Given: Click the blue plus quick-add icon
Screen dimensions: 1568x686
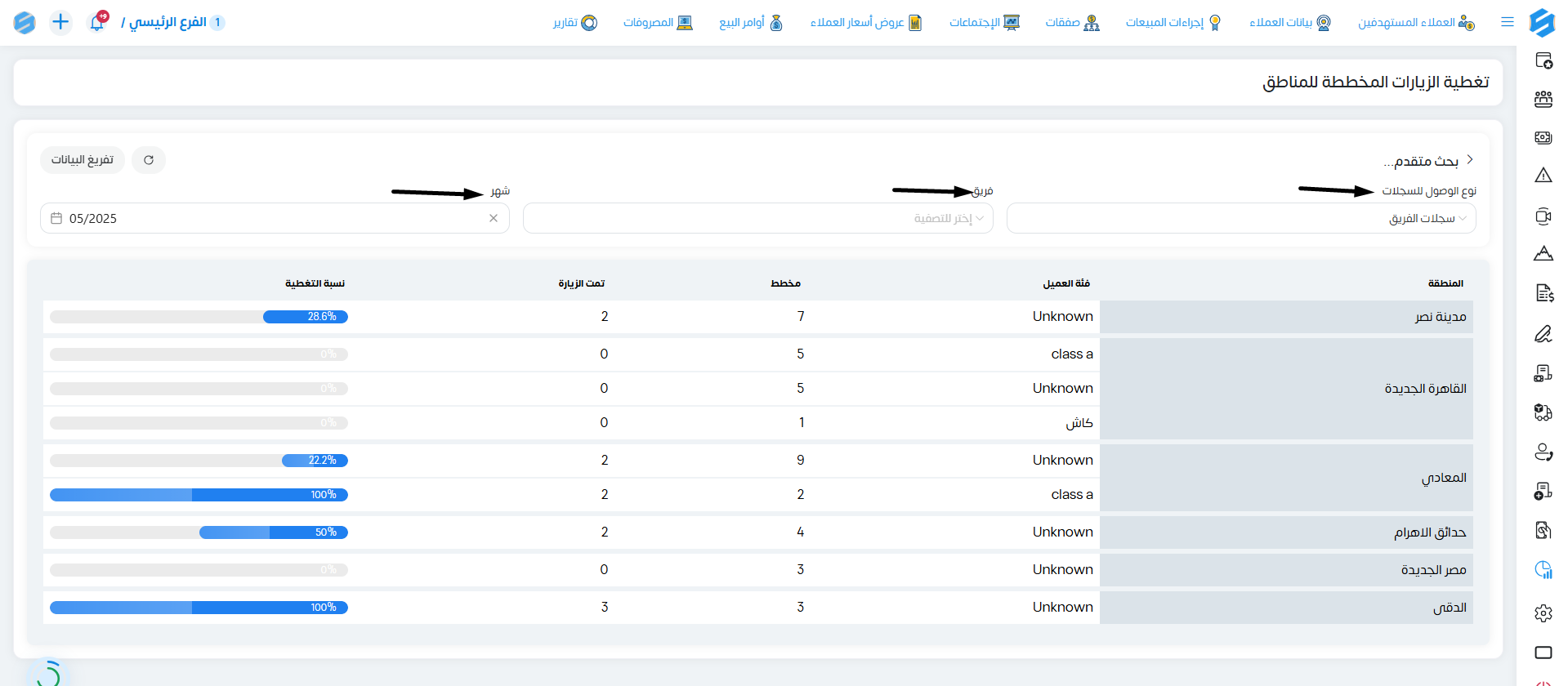Looking at the screenshot, I should pos(60,22).
